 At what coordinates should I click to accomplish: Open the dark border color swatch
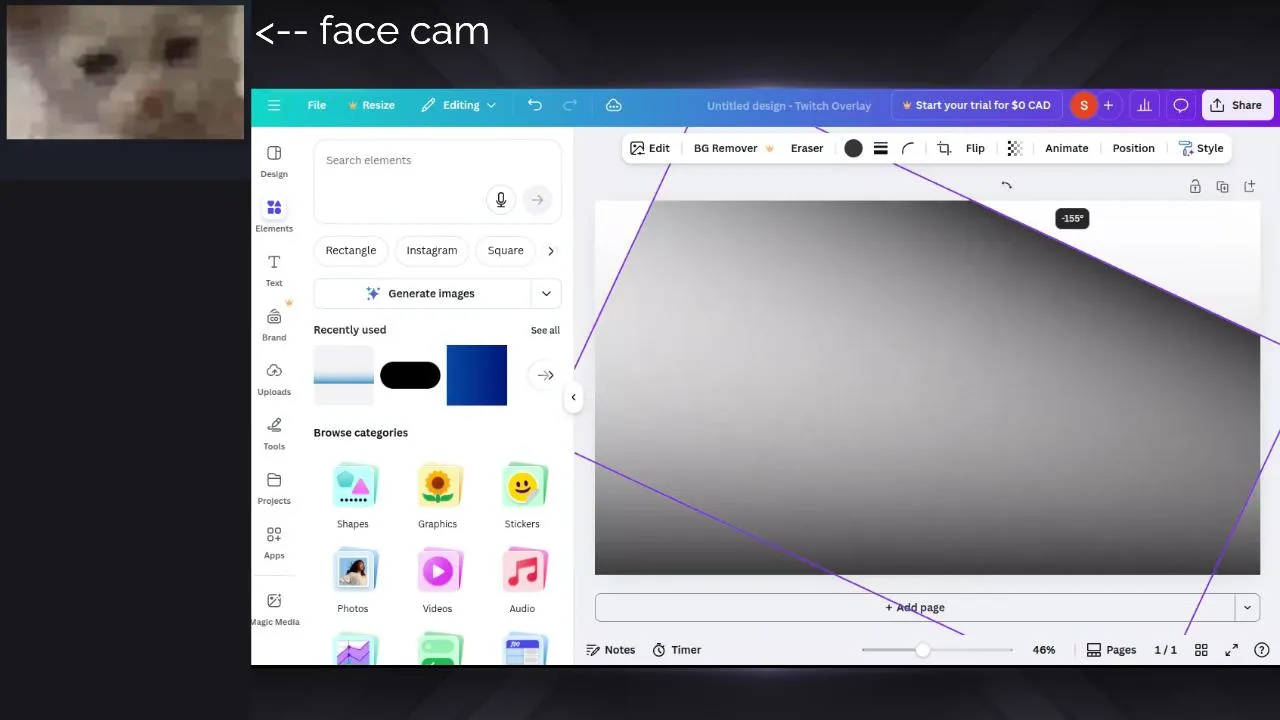(x=853, y=148)
